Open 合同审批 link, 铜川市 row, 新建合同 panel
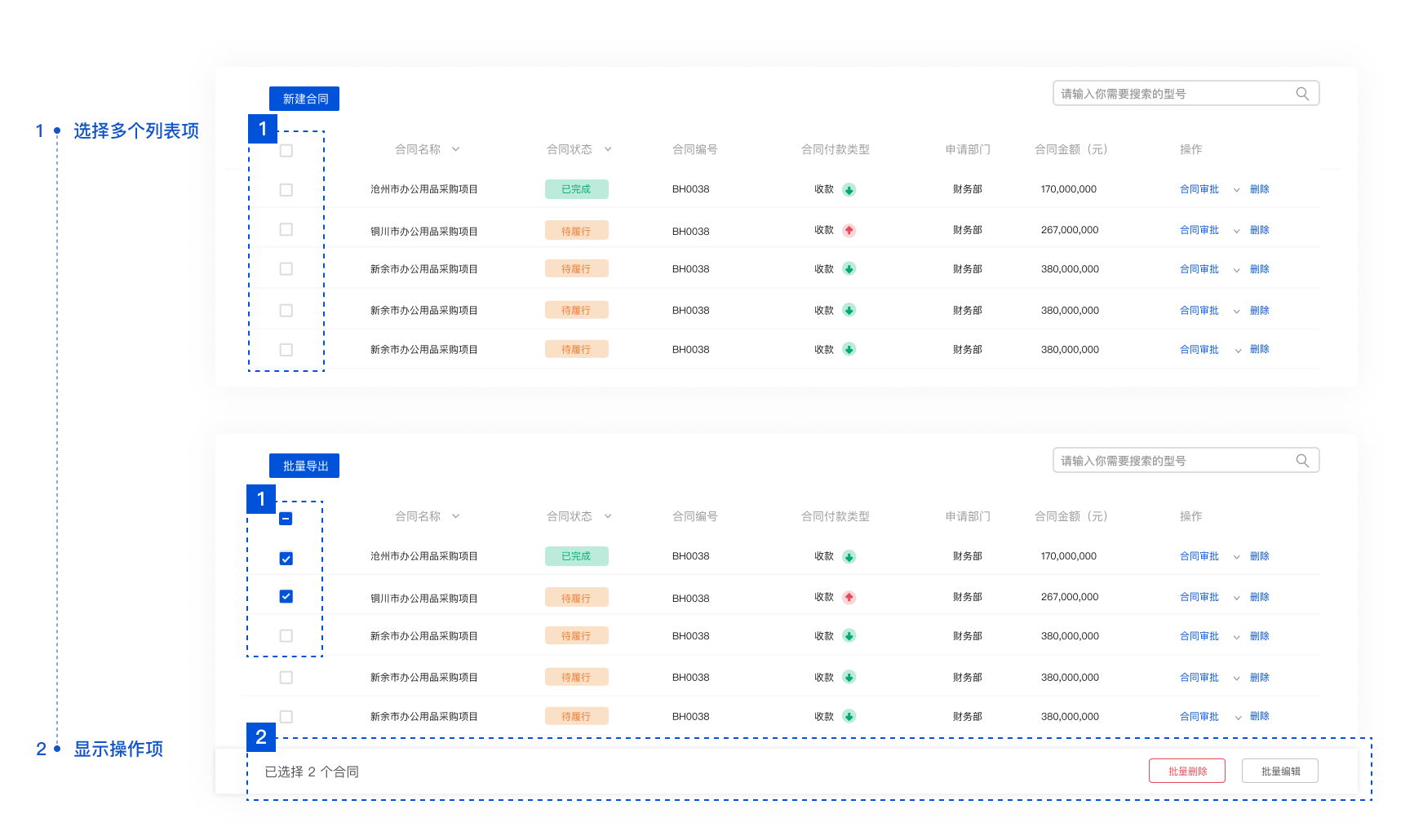Image resolution: width=1423 pixels, height=840 pixels. (x=1199, y=230)
